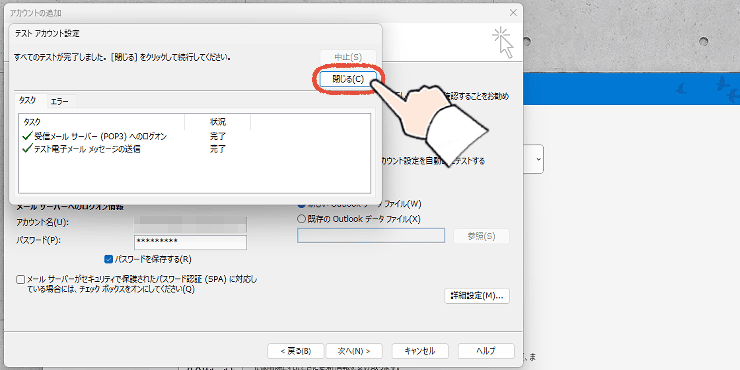Enable the SPA secure password authentication checkbox

pos(20,279)
